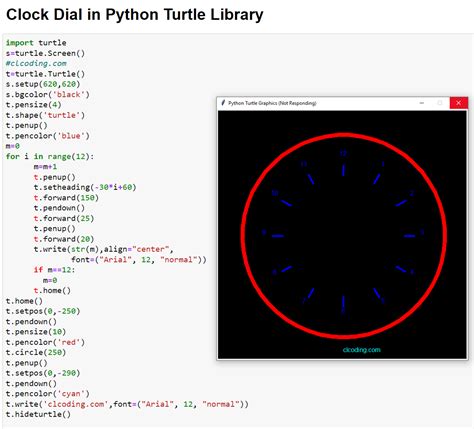Click the "t.write(str(m),align="center"," line

pyautogui.click(x=104, y=249)
